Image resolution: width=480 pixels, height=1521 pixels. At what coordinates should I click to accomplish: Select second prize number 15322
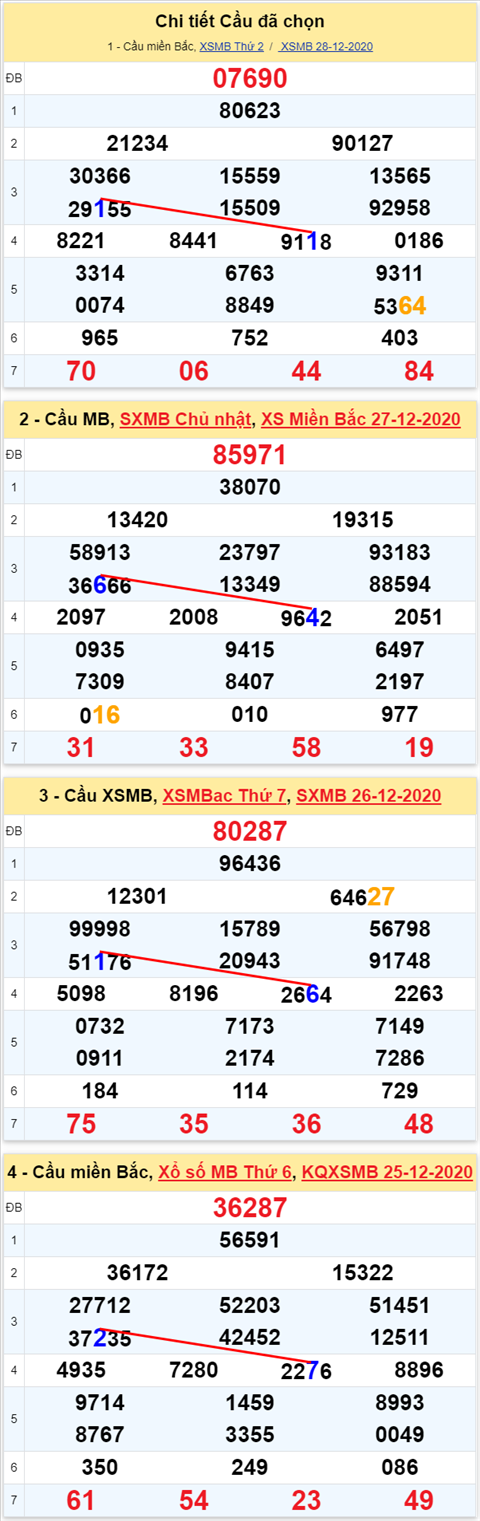363,1273
